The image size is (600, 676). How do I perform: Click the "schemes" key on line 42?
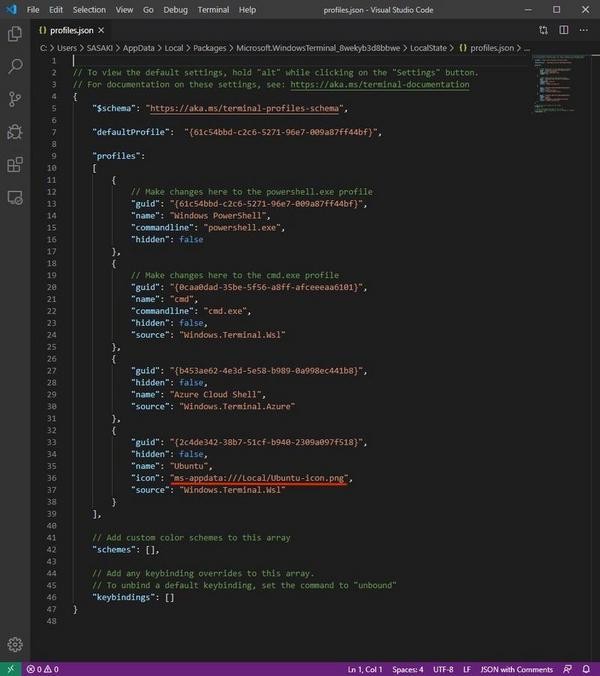(x=114, y=550)
